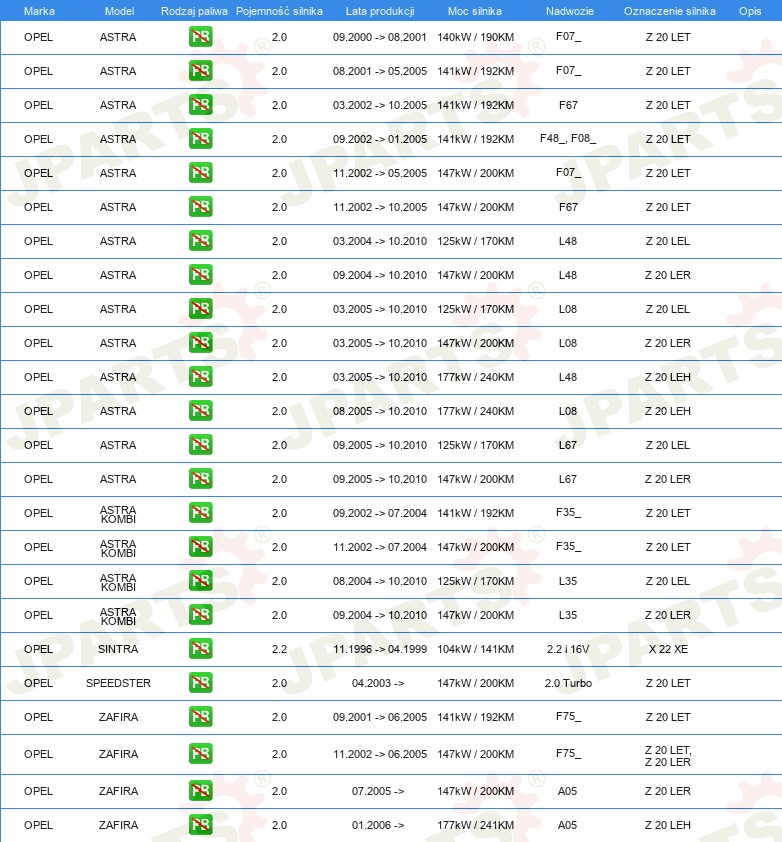
Task: Click fuel icon in Zafira 09.2001 -> 06.2005 row
Action: pos(200,717)
